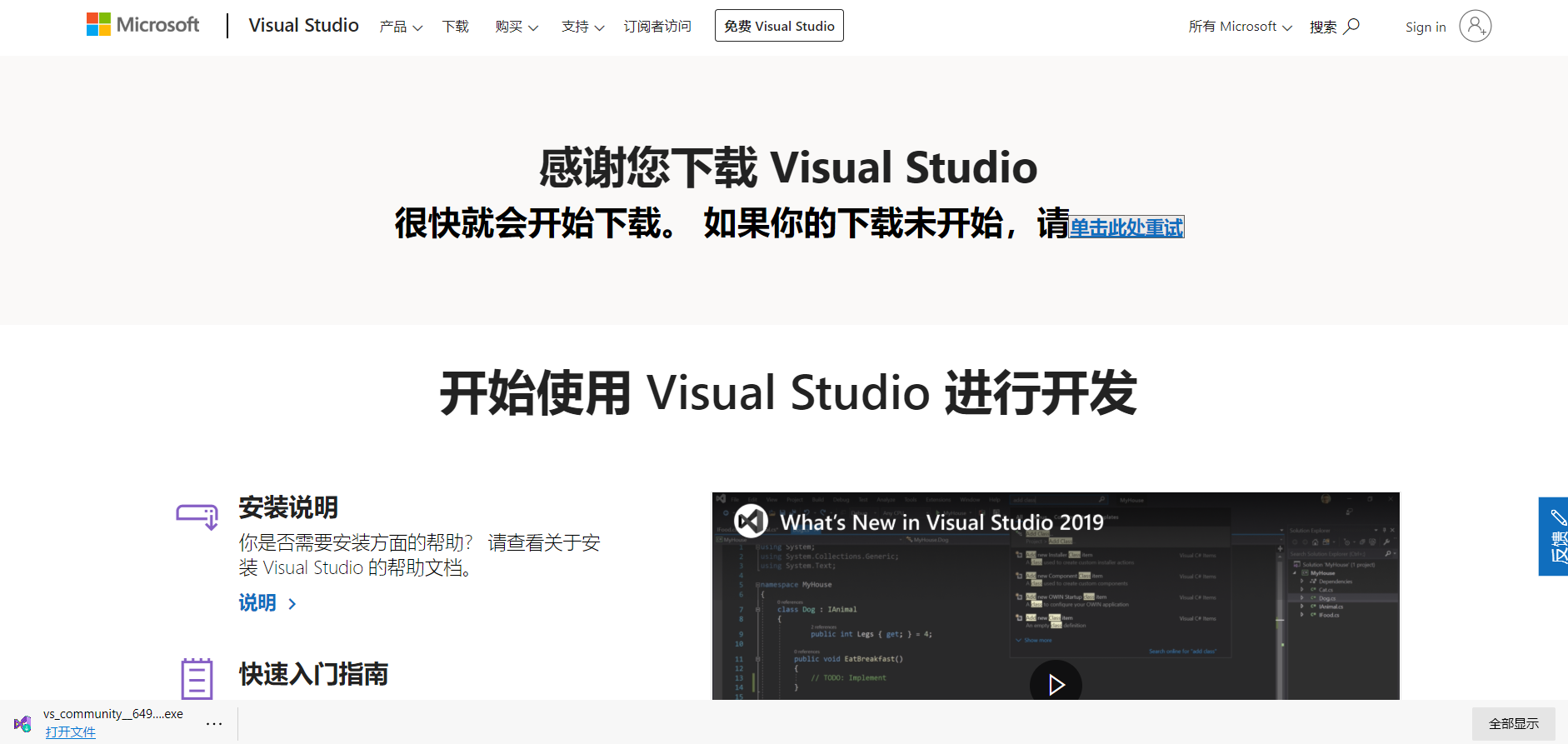Play the What's New in Visual Studio 2019 video

(1056, 683)
